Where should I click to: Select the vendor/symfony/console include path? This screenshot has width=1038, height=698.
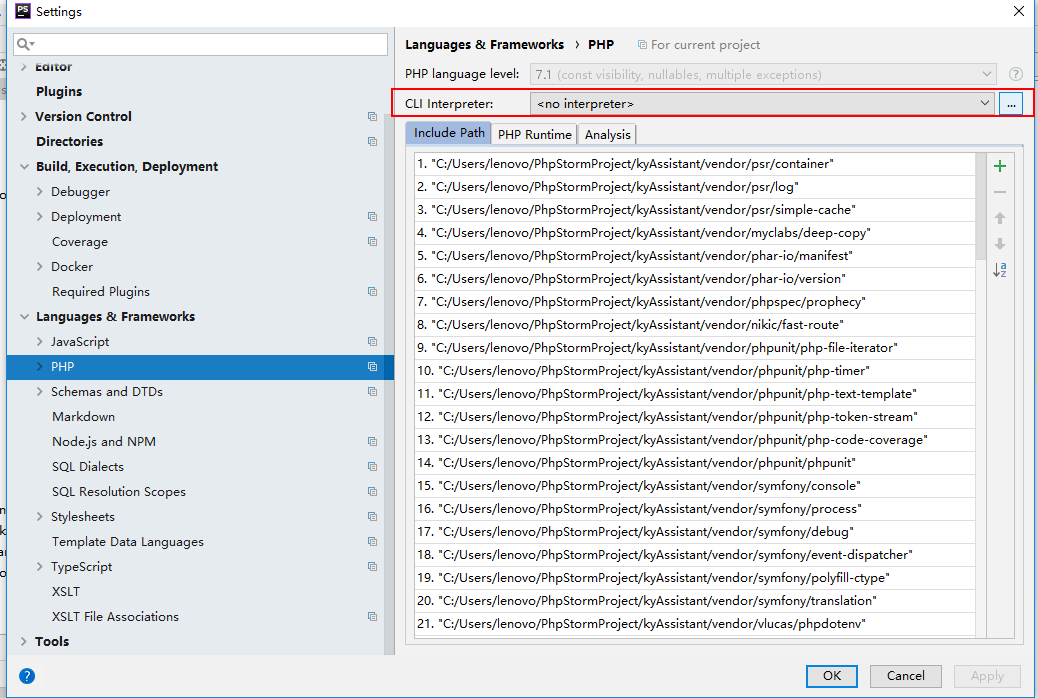coord(695,485)
